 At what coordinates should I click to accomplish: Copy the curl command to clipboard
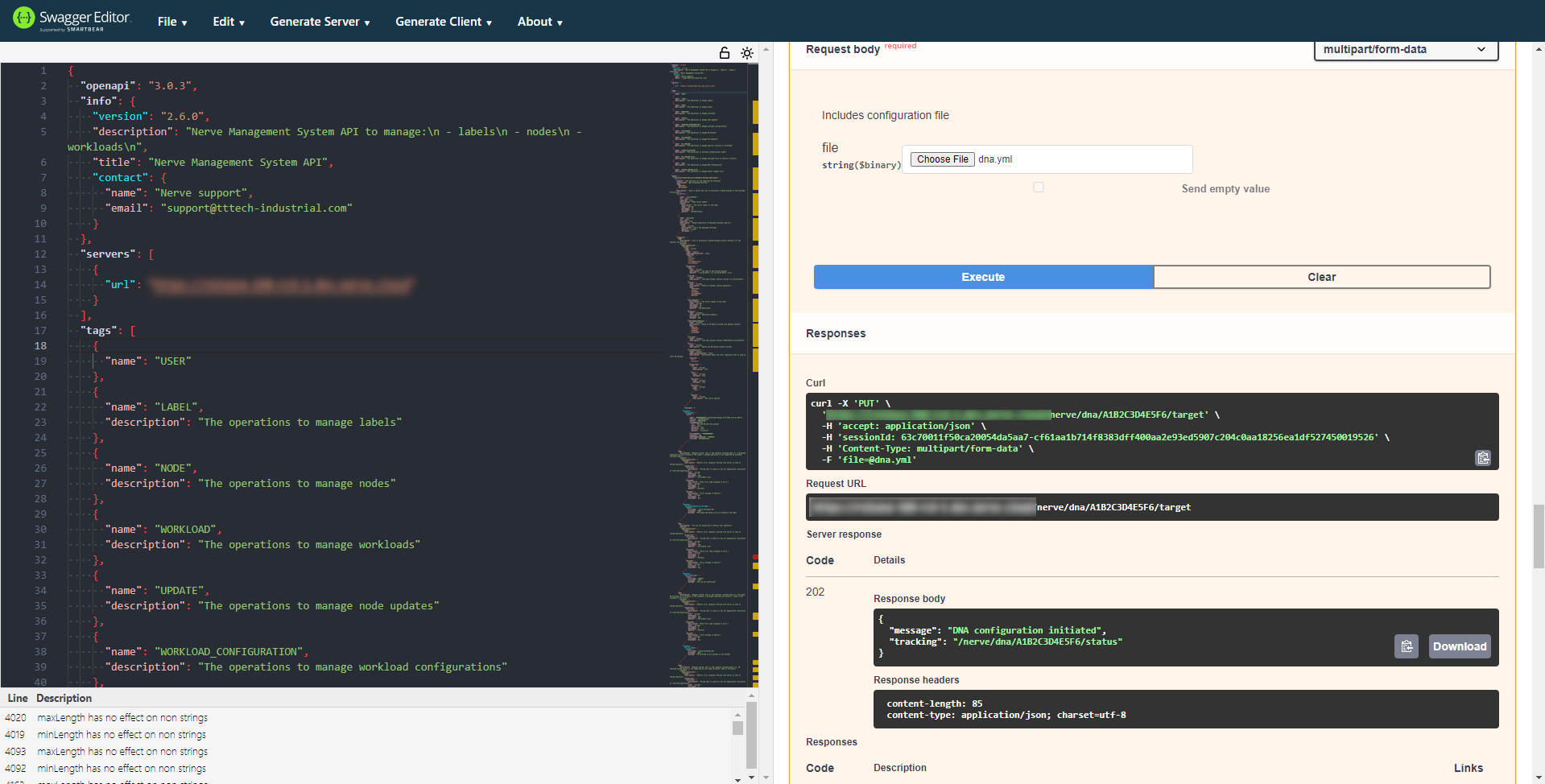[1482, 458]
